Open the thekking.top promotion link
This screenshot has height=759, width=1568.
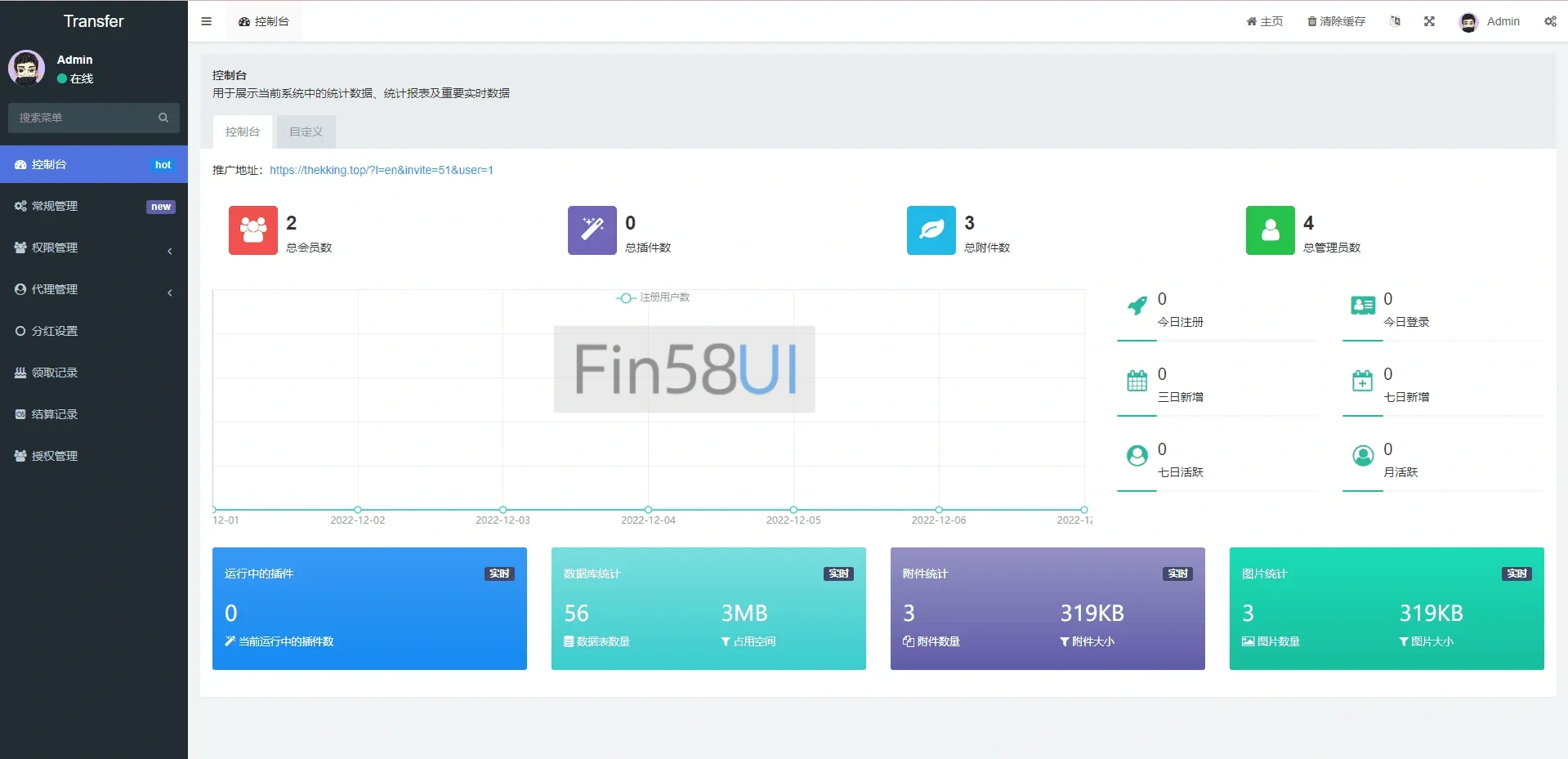click(381, 170)
